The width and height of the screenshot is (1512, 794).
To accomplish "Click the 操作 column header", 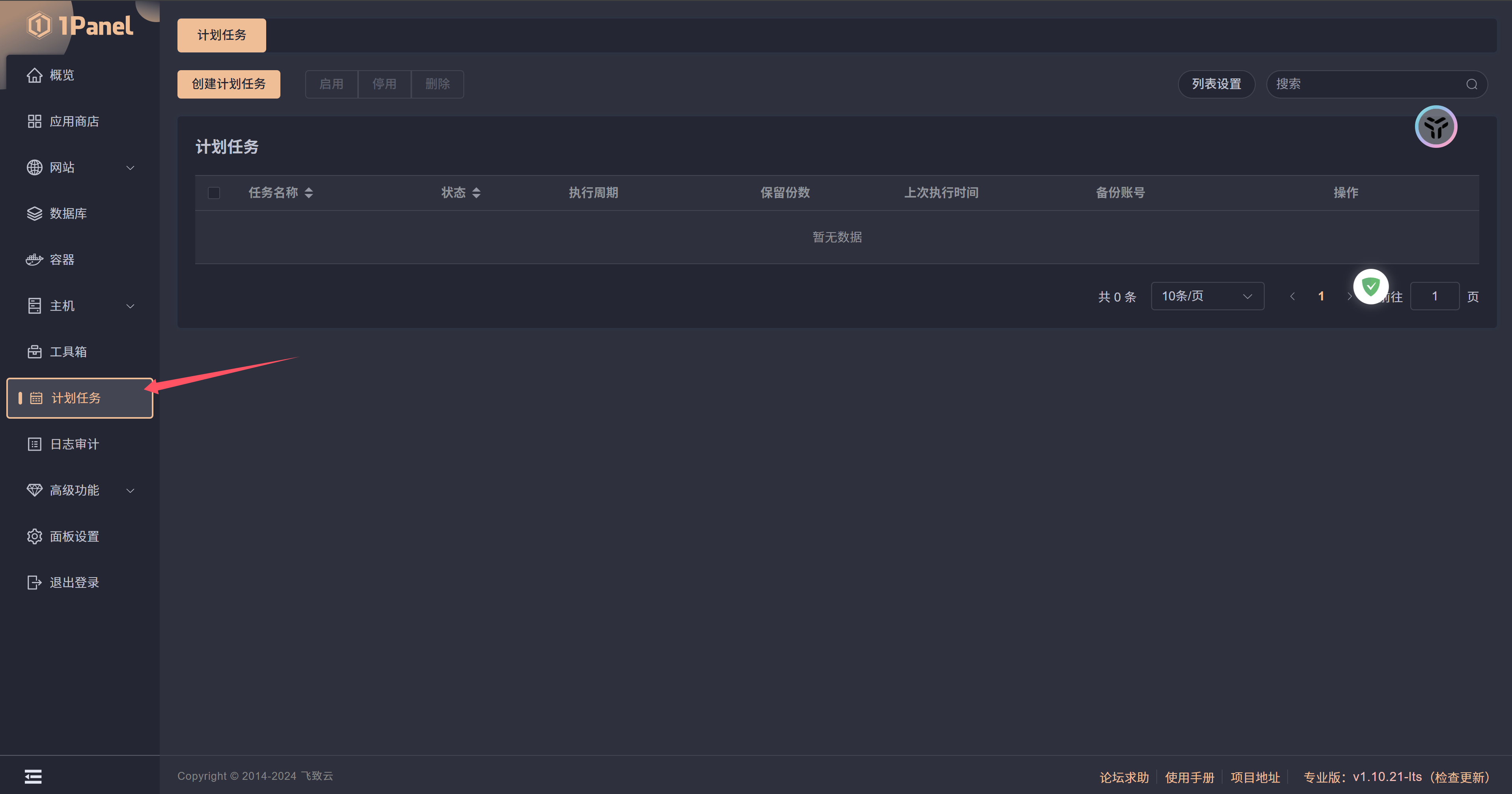I will tap(1345, 192).
